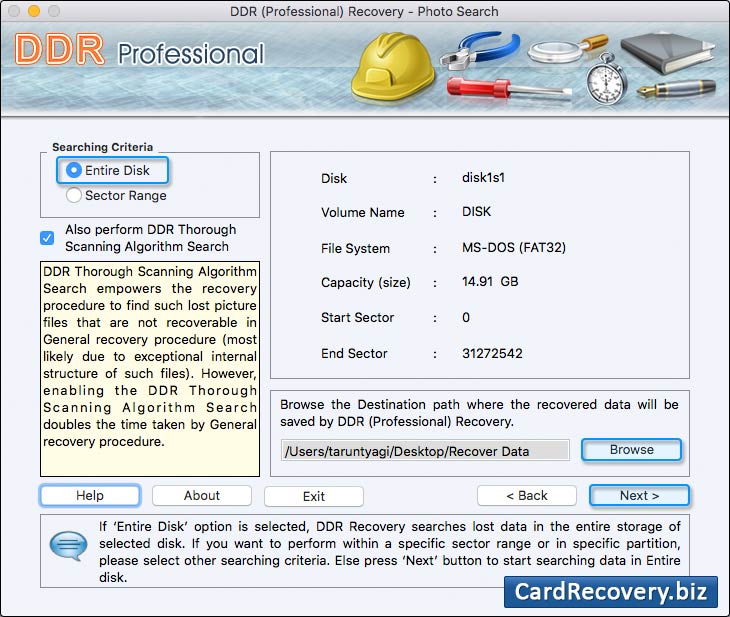This screenshot has height=617, width=730.
Task: Click the Help button
Action: tap(90, 495)
